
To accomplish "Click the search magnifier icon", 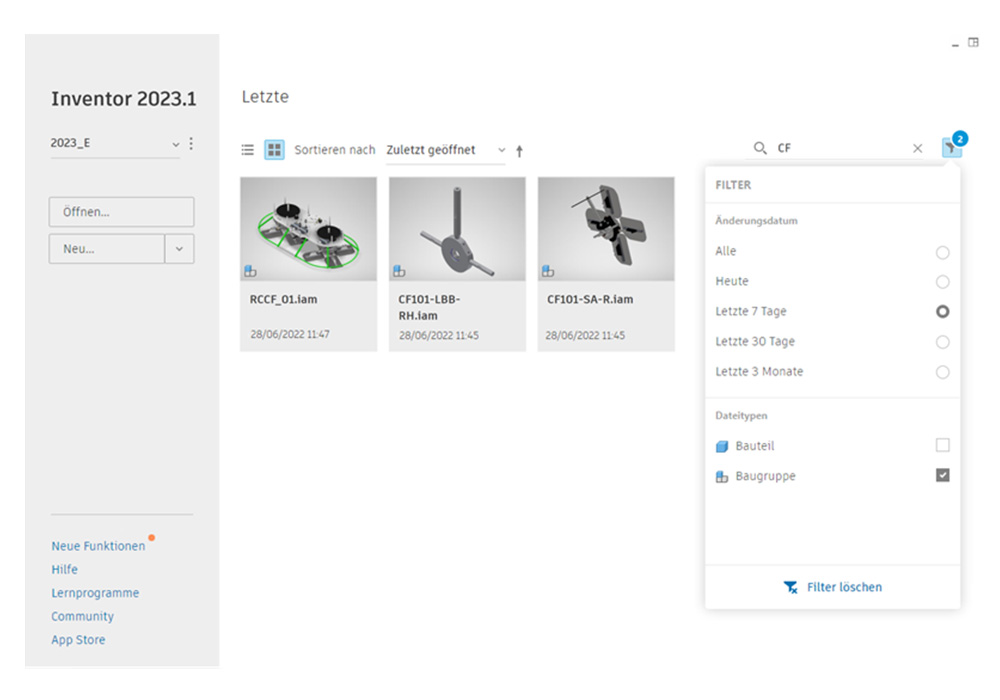I will 760,147.
